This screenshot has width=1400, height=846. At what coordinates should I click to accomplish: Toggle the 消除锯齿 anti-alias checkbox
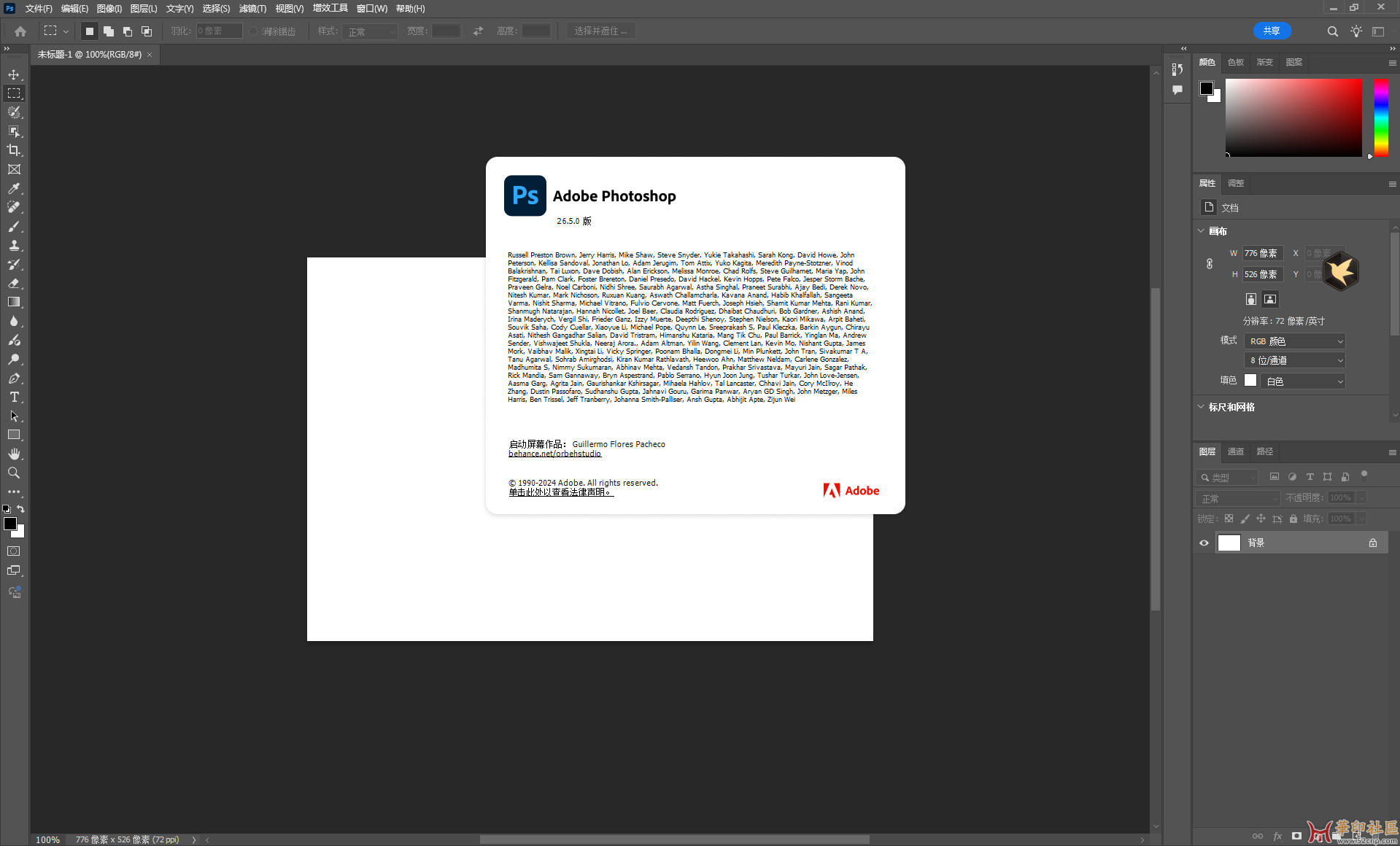(253, 31)
